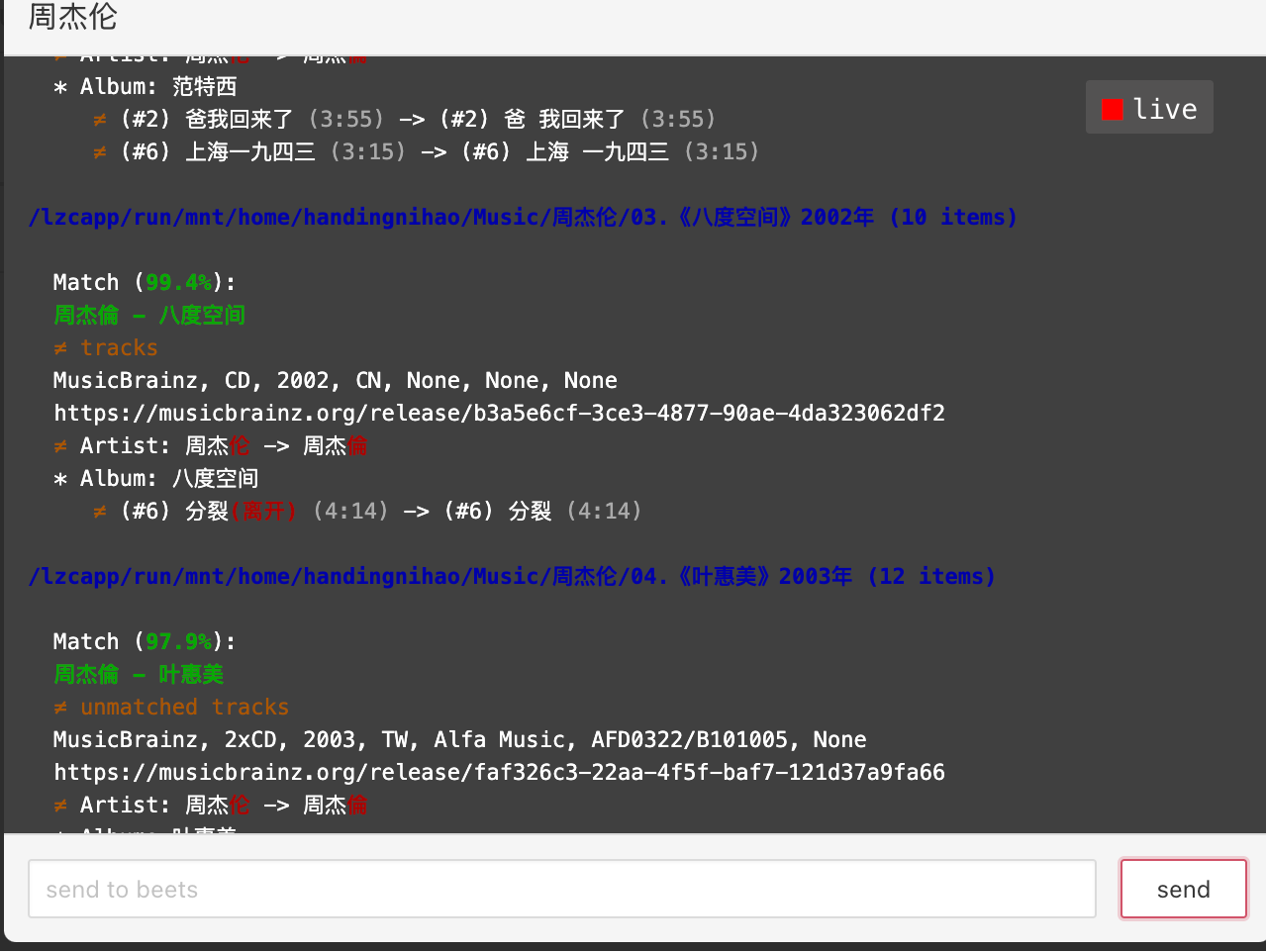Click green '周杰倫 - 八度空间' match title
Viewport: 1267px width, 952px height.
(149, 315)
